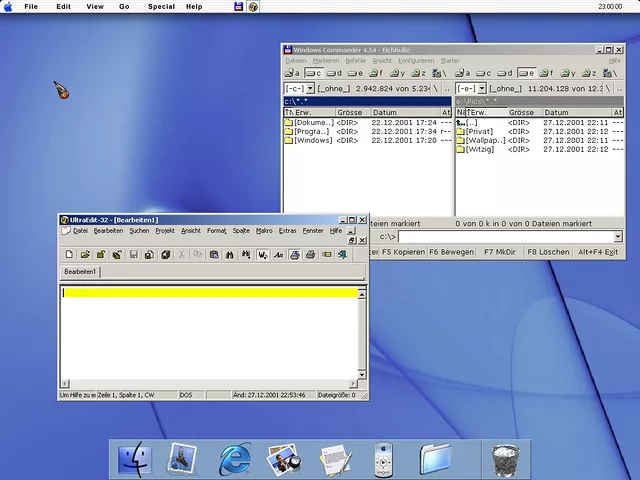Open Konfigurieren menu in Windows Commander

(x=416, y=61)
